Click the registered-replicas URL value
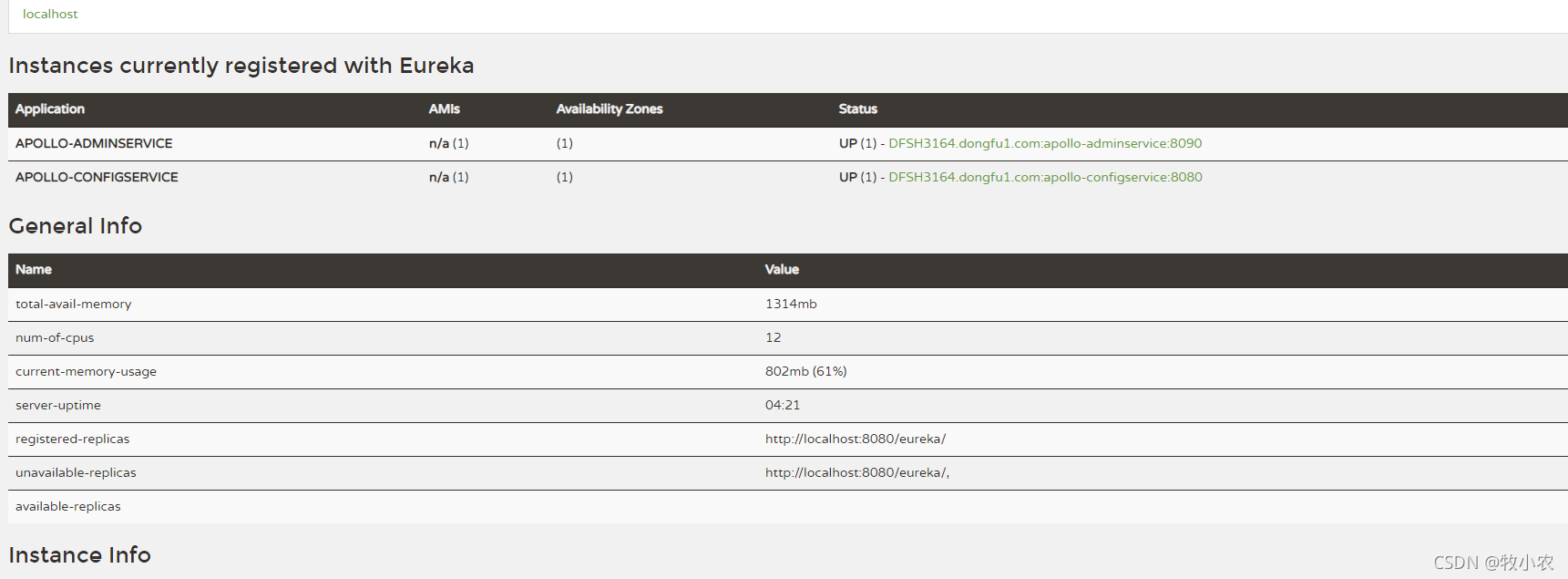The height and width of the screenshot is (579, 1568). pos(856,439)
